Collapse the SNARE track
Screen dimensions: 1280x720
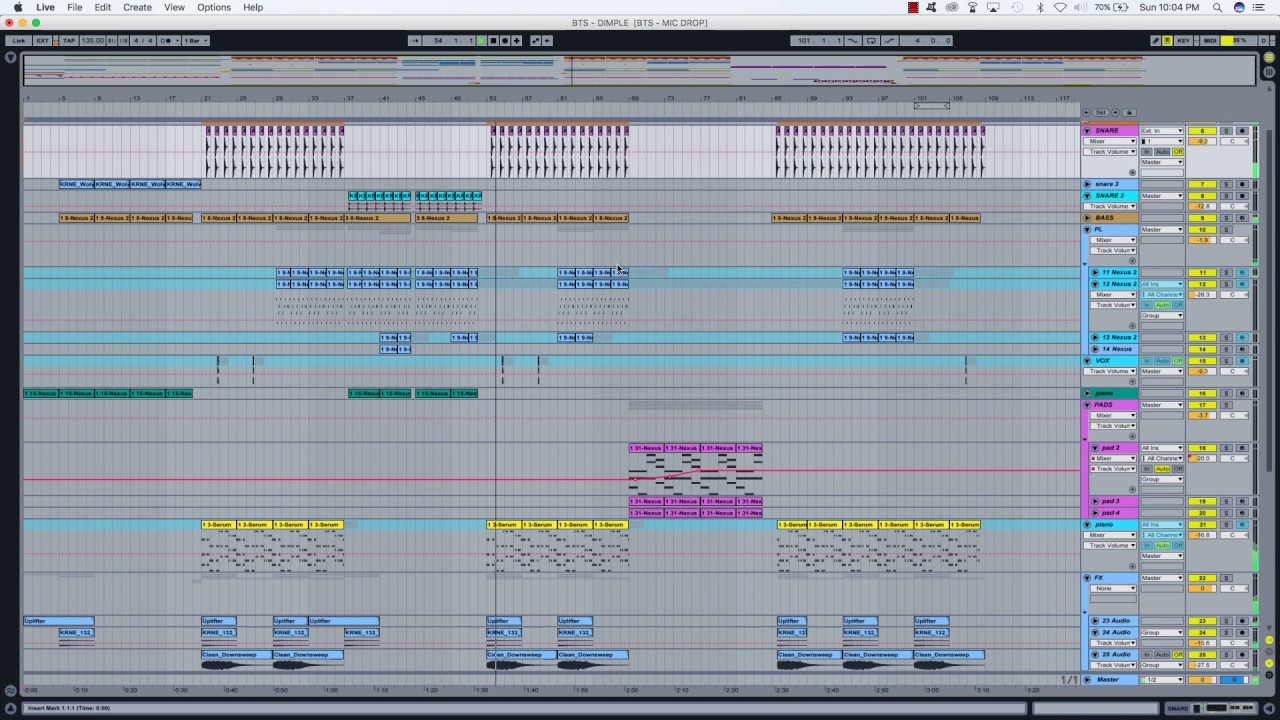[1087, 131]
